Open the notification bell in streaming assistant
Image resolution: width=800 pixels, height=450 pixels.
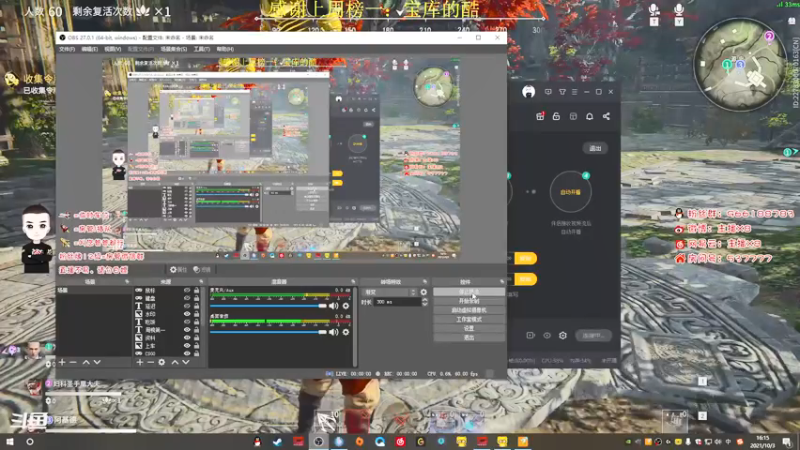(589, 116)
